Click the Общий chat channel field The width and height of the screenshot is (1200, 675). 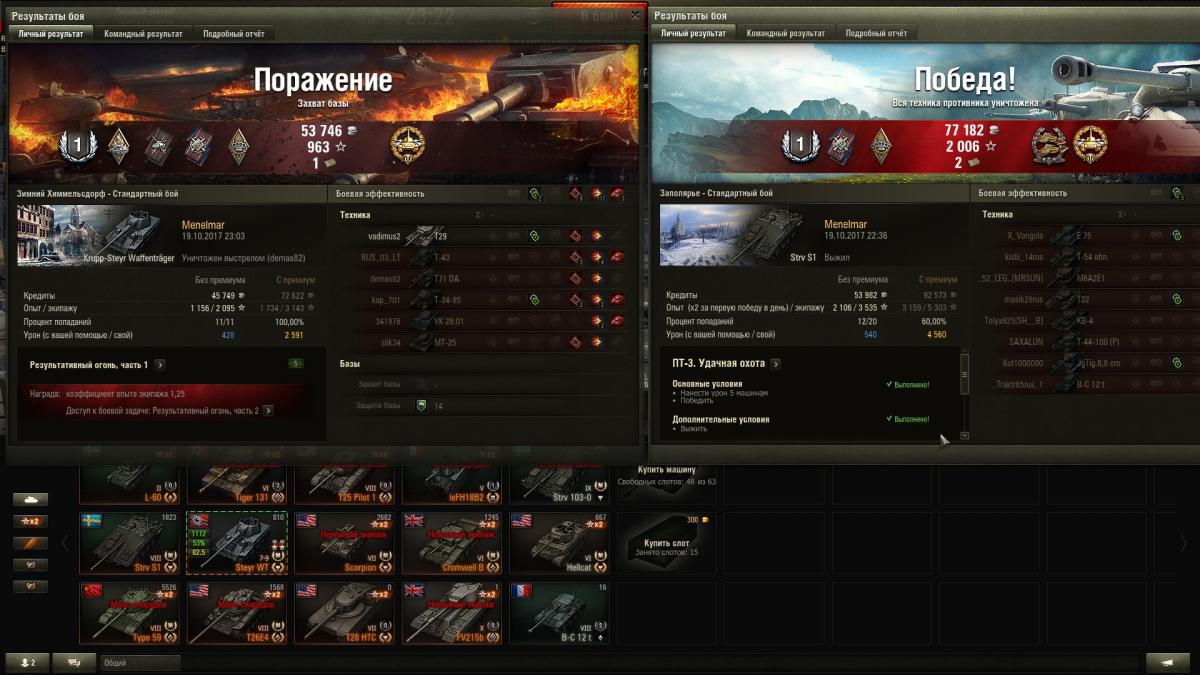point(140,662)
